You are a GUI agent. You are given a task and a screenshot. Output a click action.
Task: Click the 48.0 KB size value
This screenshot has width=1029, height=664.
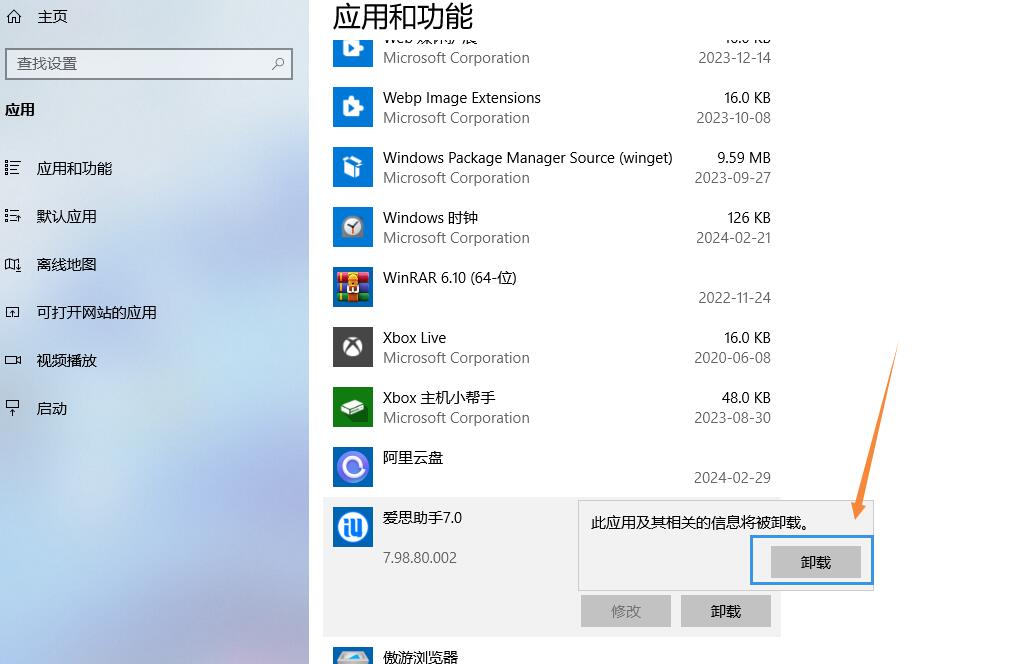746,398
